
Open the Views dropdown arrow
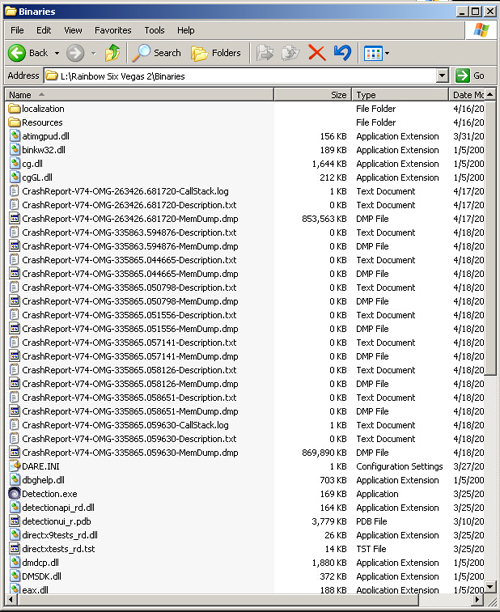(x=387, y=53)
